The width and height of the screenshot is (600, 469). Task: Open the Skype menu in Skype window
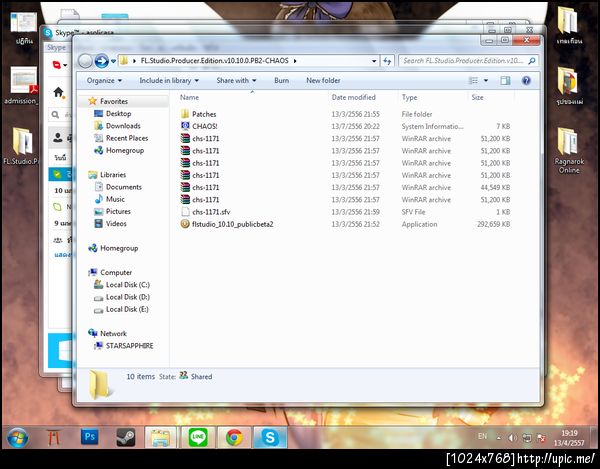point(56,47)
